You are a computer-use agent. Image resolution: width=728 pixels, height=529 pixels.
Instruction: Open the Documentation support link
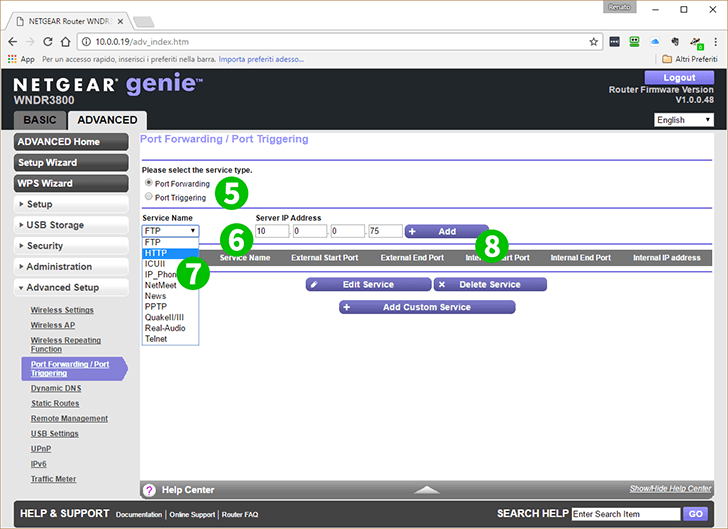139,515
